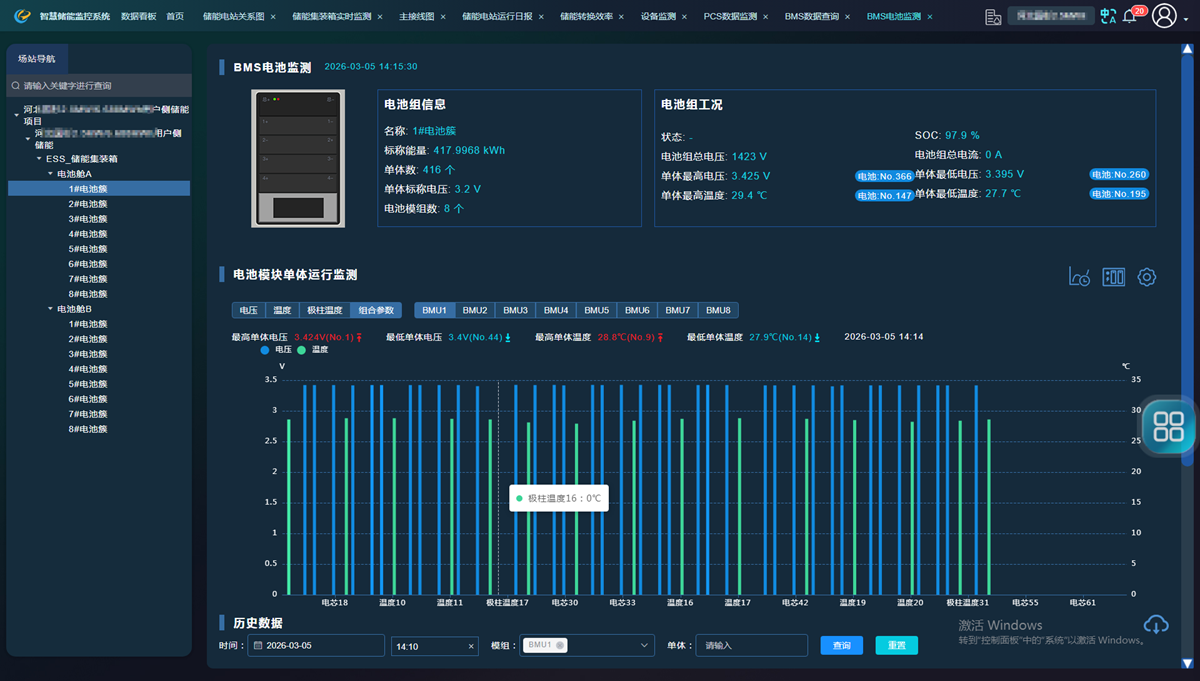The width and height of the screenshot is (1200, 681).
Task: Click the chart settings icon beside layout icon
Action: (1079, 277)
